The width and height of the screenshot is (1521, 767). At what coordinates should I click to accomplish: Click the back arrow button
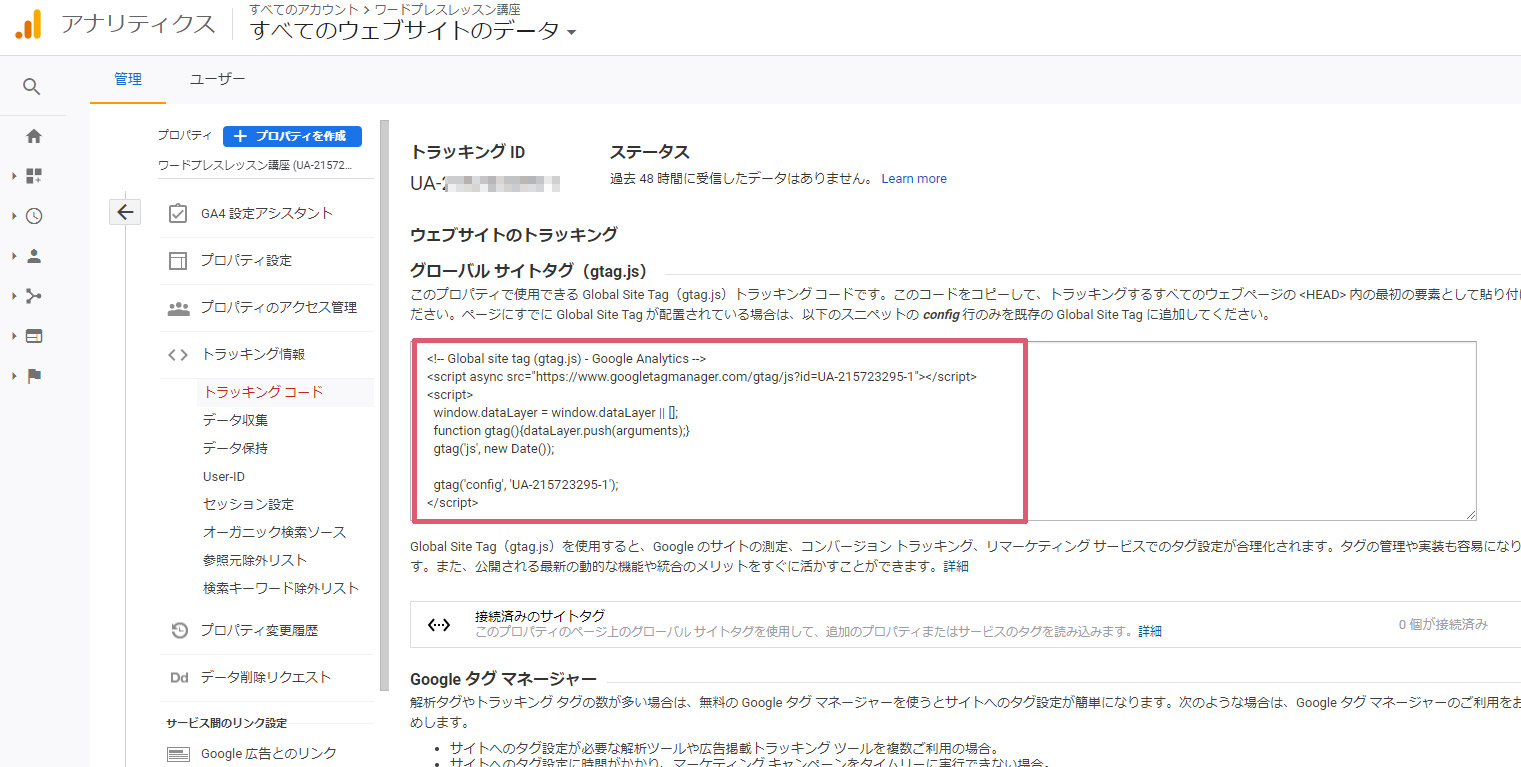coord(125,212)
